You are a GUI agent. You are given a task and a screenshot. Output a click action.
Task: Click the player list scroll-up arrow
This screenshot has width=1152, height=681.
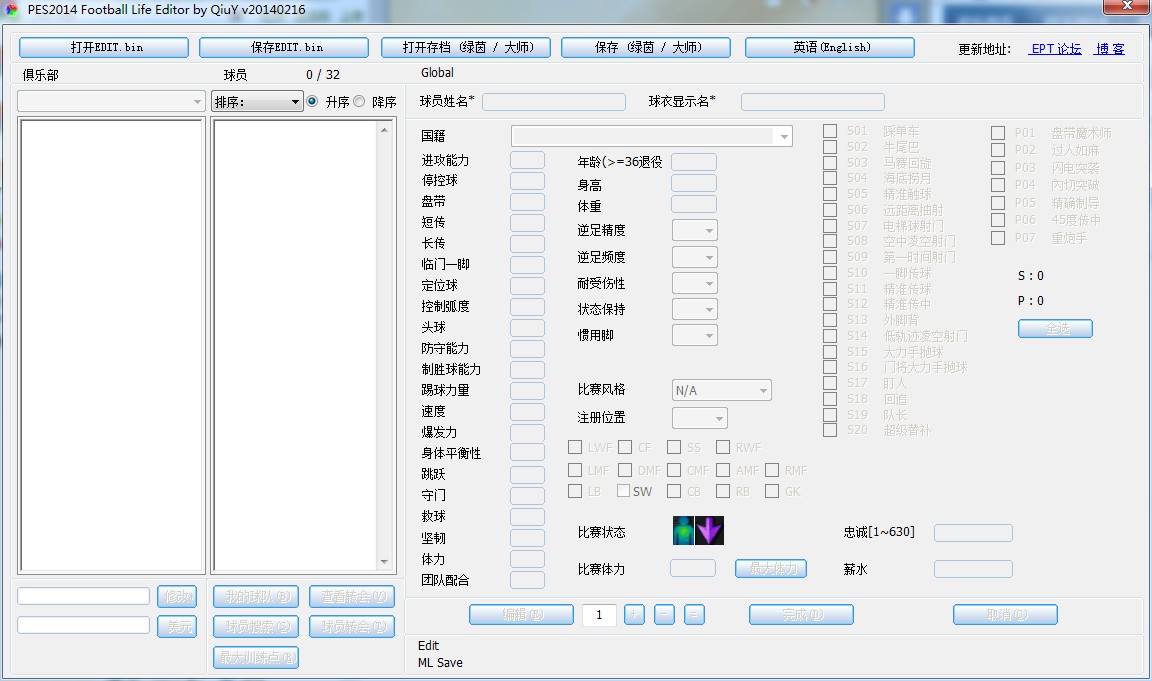pyautogui.click(x=384, y=130)
